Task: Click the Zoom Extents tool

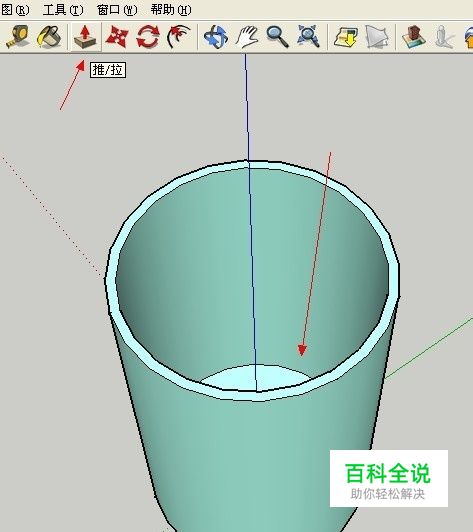Action: 308,36
